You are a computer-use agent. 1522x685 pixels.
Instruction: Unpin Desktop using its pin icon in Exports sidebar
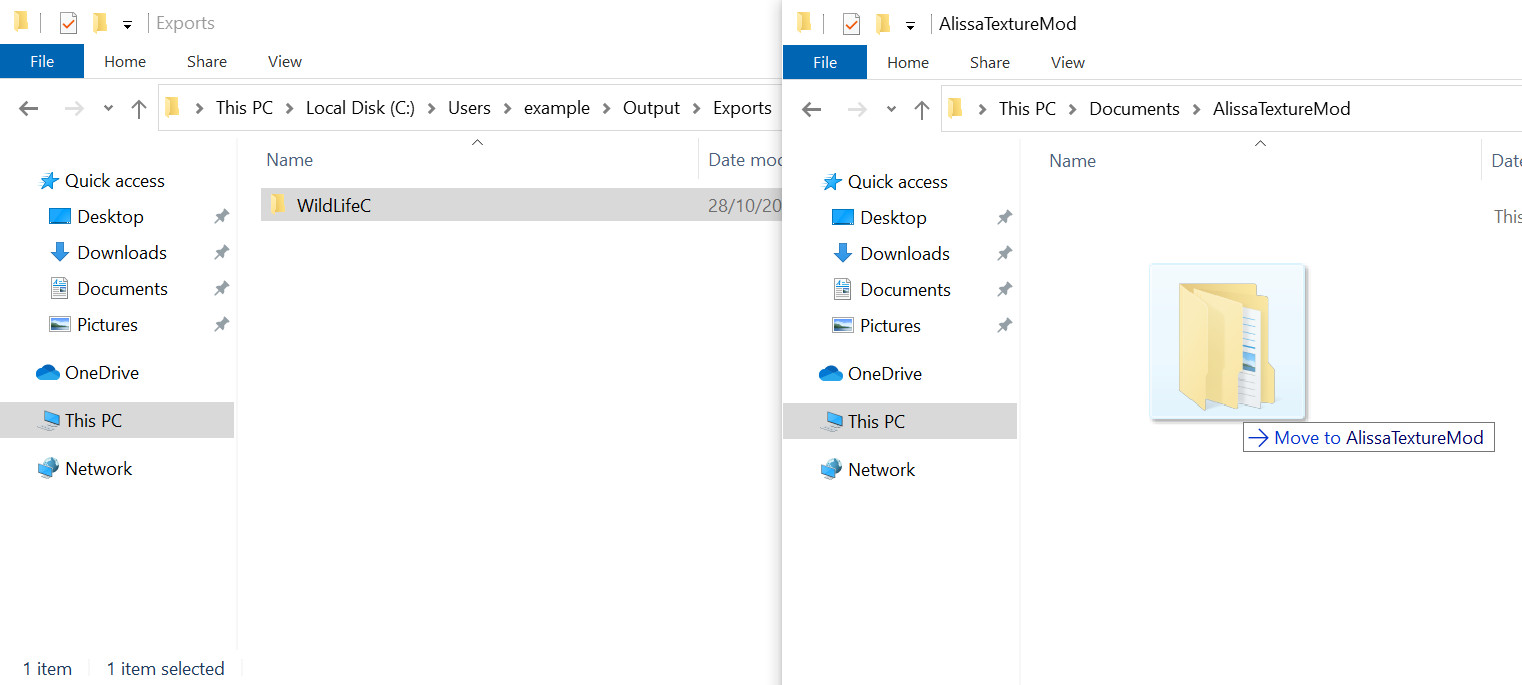tap(221, 217)
